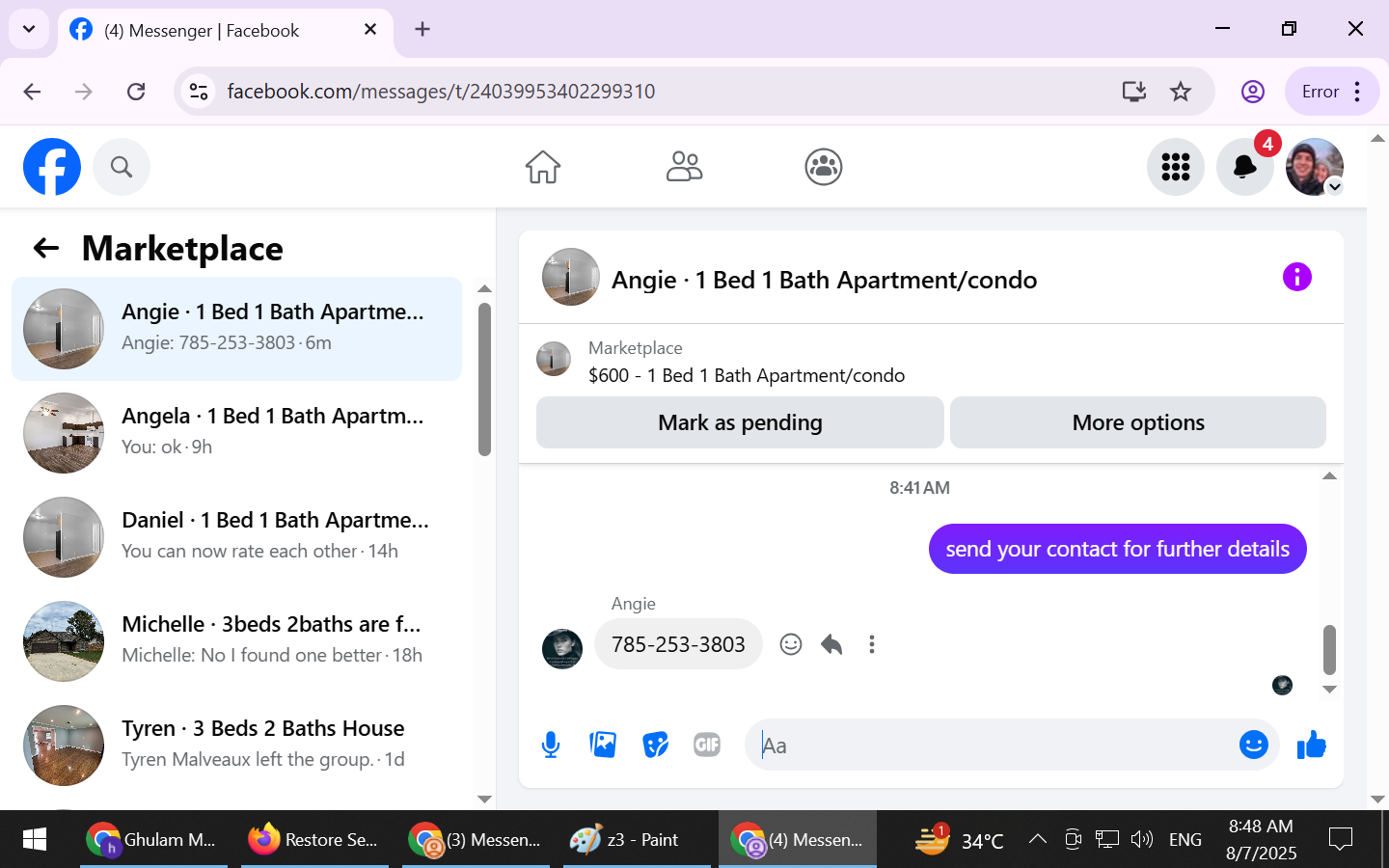
Task: Record a voice clip with microphone icon
Action: tap(551, 745)
